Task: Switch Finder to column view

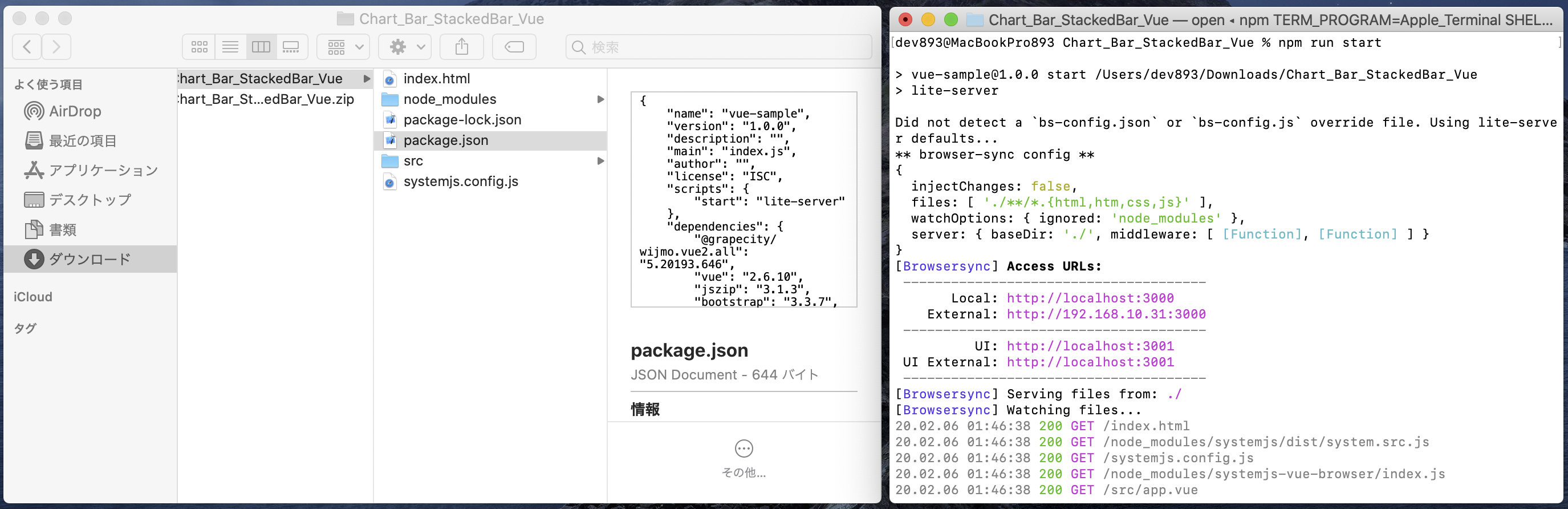Action: pyautogui.click(x=261, y=47)
